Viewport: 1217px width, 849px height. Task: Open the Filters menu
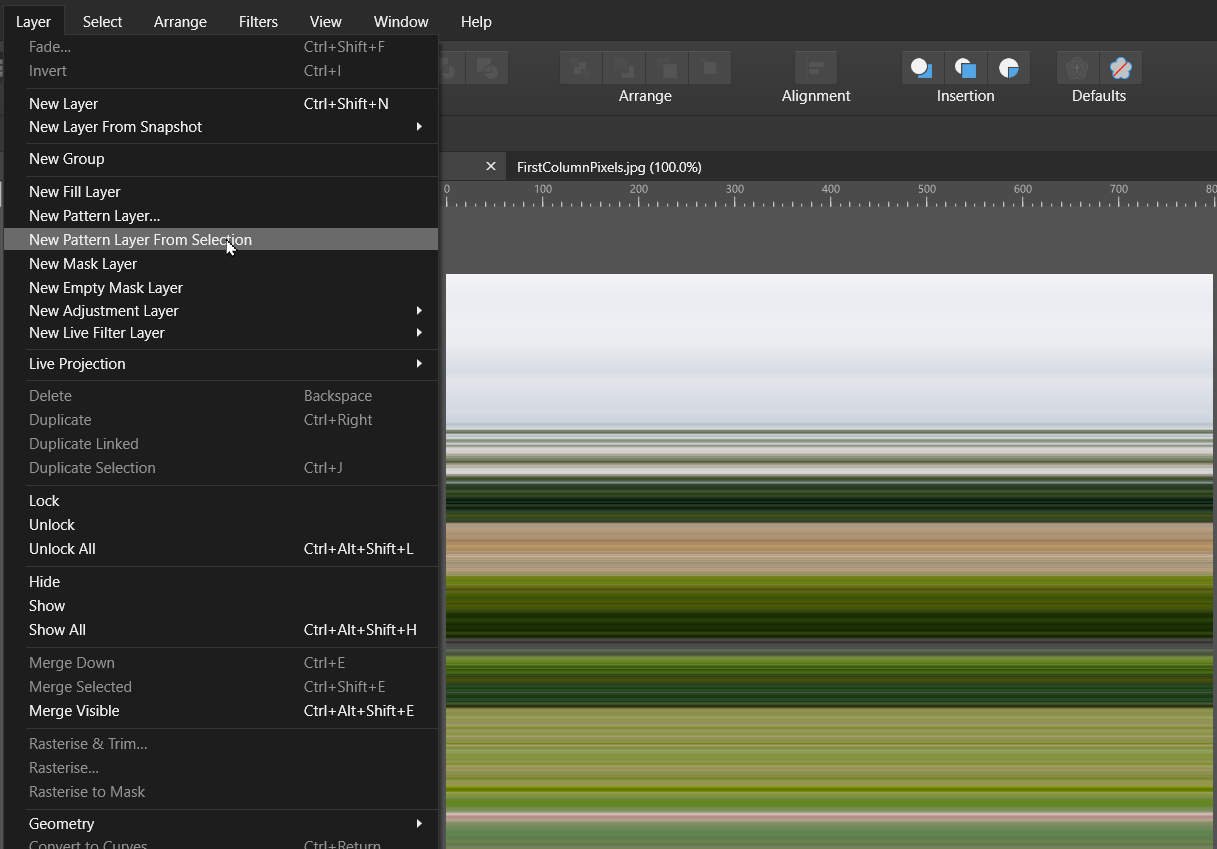(258, 21)
